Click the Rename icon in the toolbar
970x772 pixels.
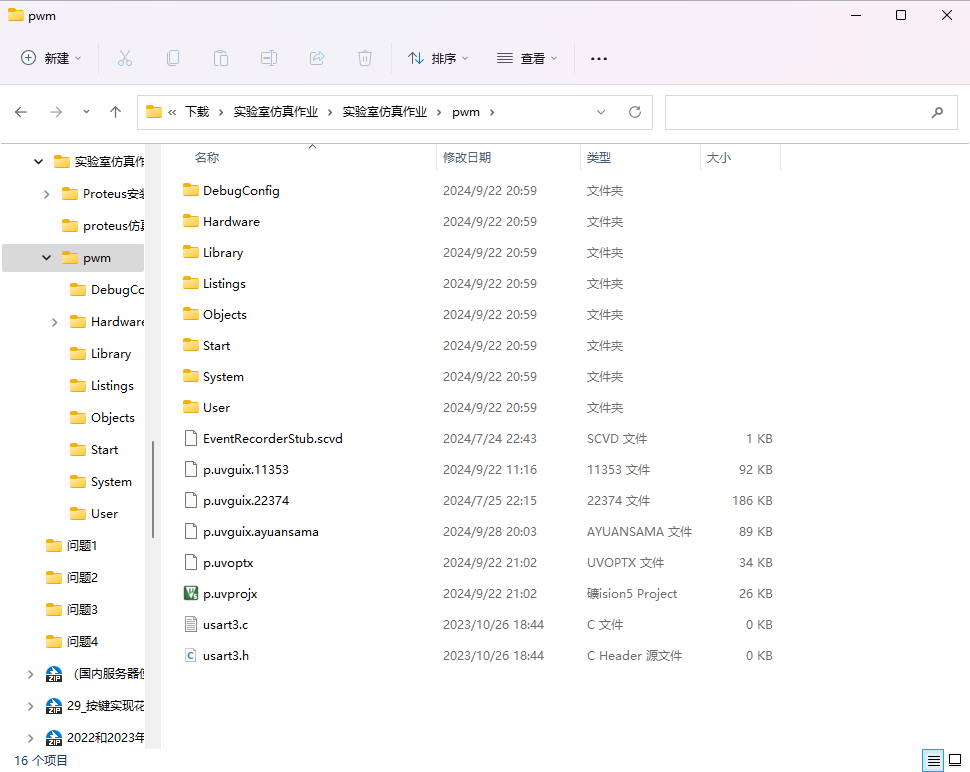pyautogui.click(x=268, y=58)
